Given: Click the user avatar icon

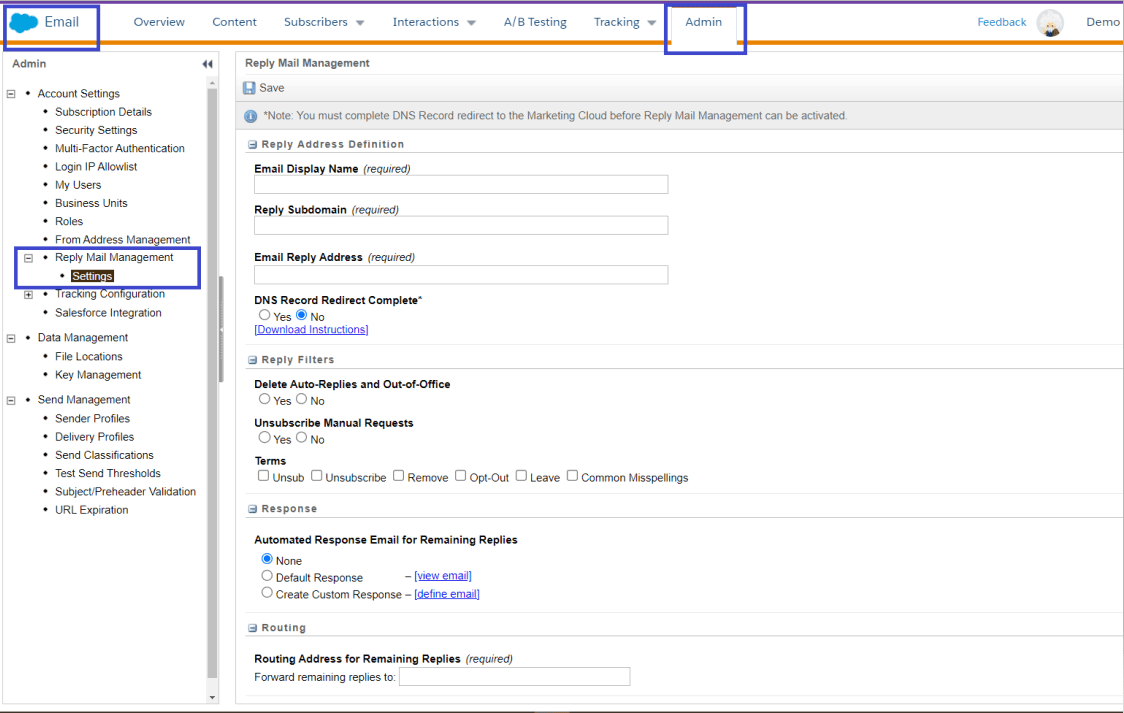Looking at the screenshot, I should tap(1049, 23).
